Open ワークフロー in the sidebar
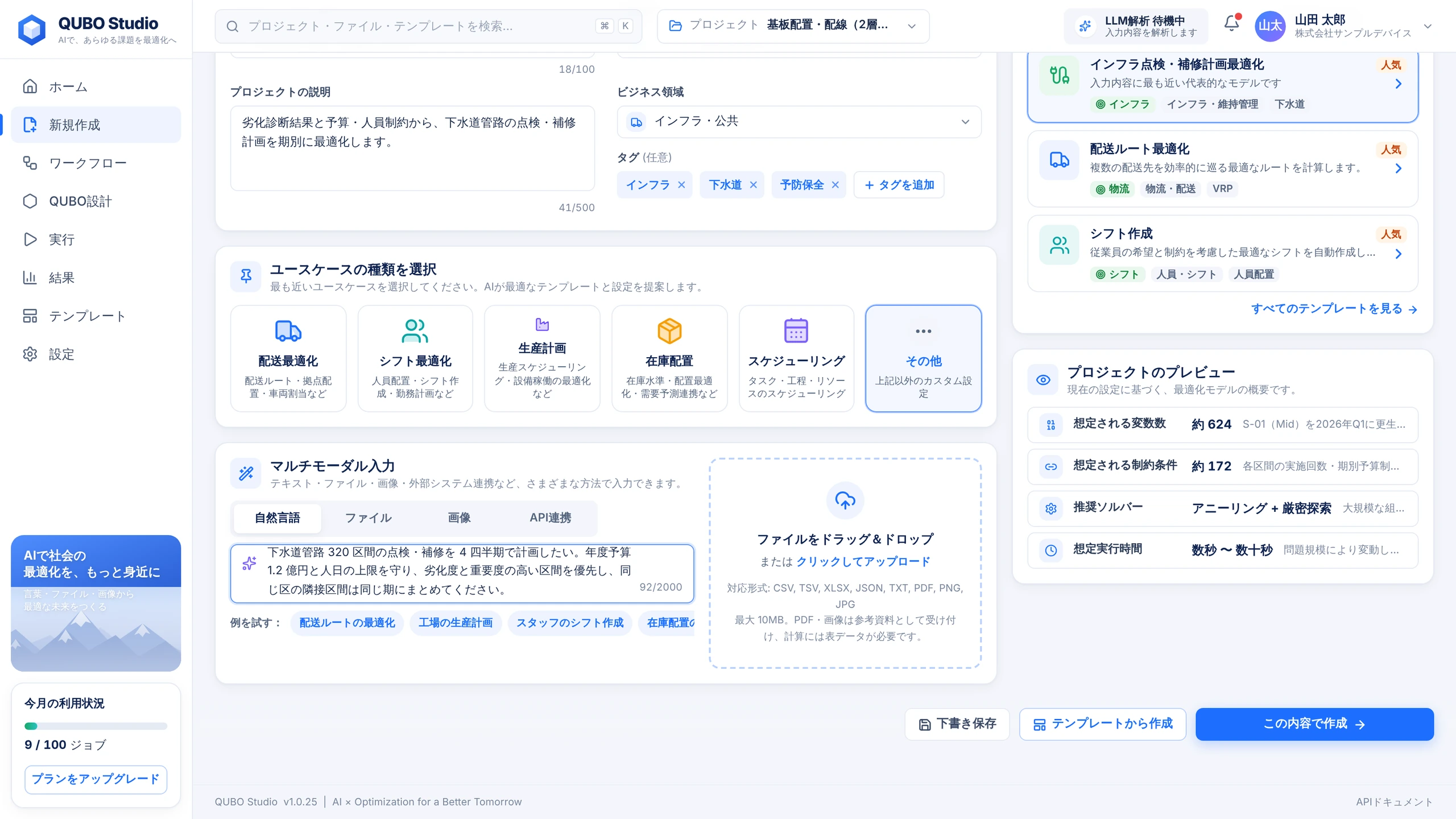 pyautogui.click(x=96, y=163)
